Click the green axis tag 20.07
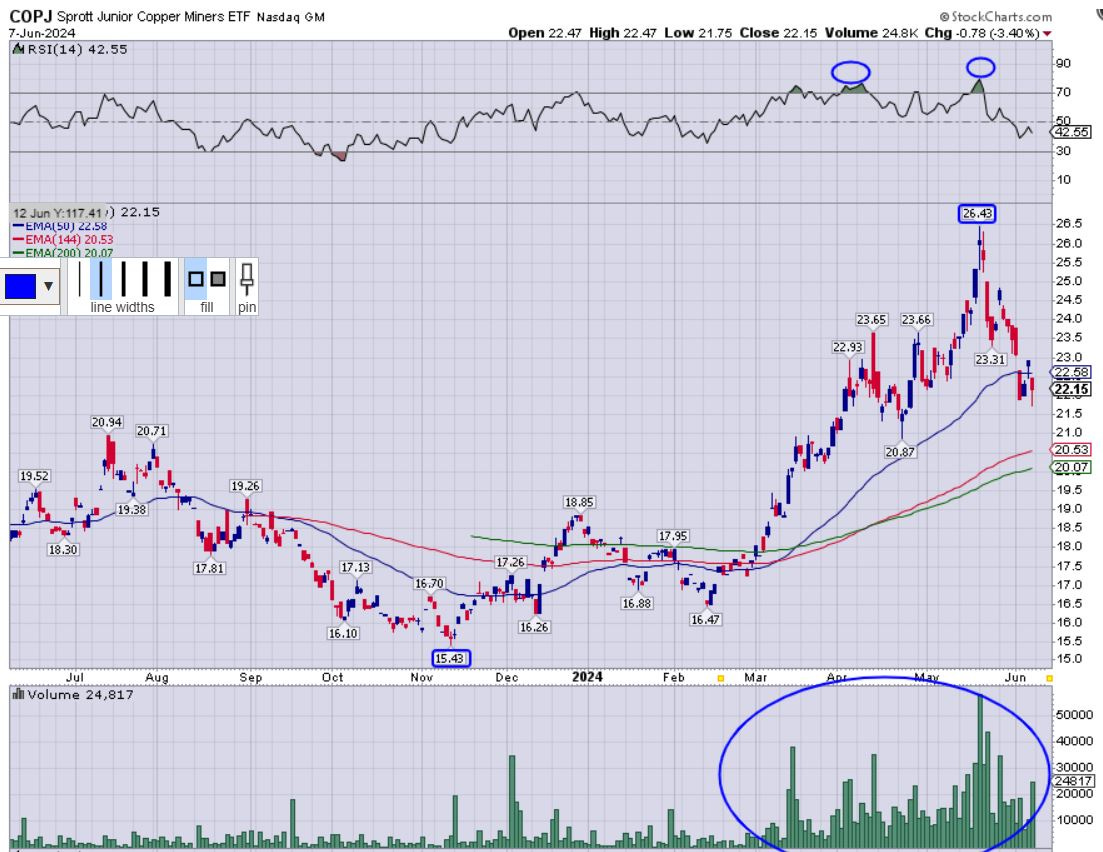Viewport: 1103px width, 852px height. 1071,467
